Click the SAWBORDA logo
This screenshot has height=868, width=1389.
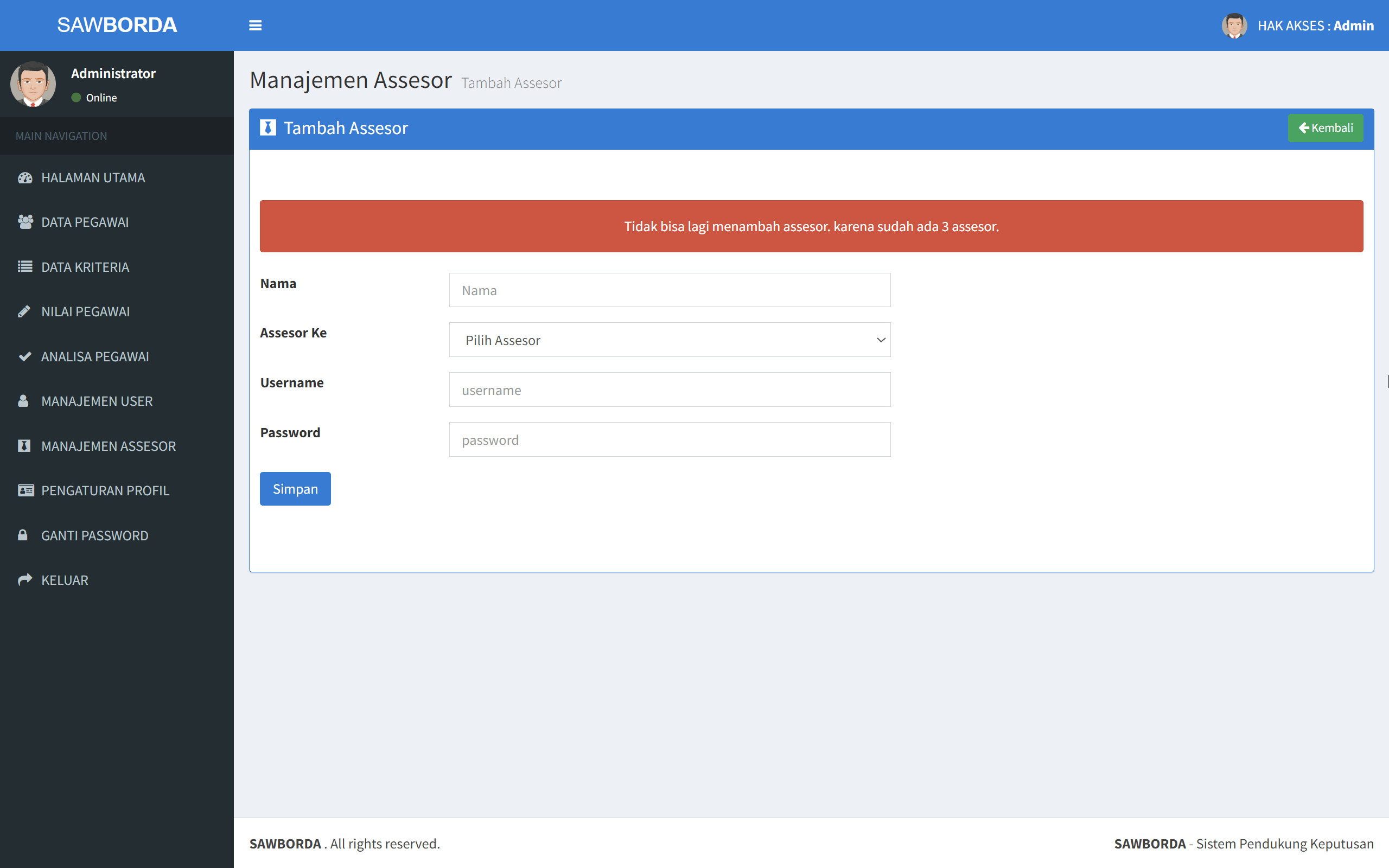(117, 25)
